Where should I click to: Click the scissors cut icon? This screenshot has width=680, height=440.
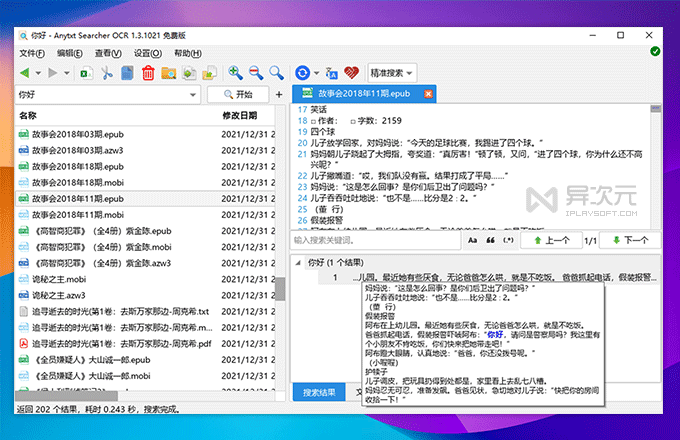tap(107, 73)
